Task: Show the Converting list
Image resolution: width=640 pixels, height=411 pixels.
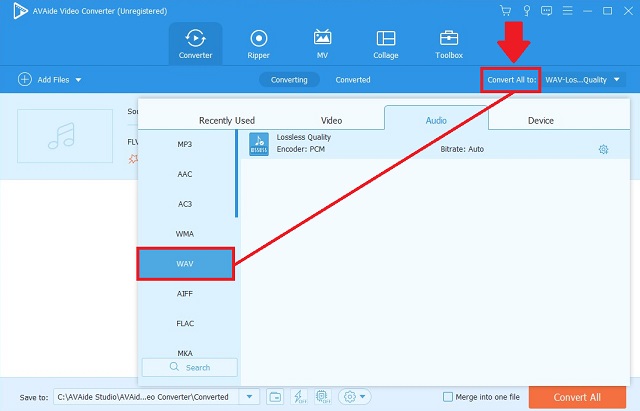Action: click(x=289, y=80)
